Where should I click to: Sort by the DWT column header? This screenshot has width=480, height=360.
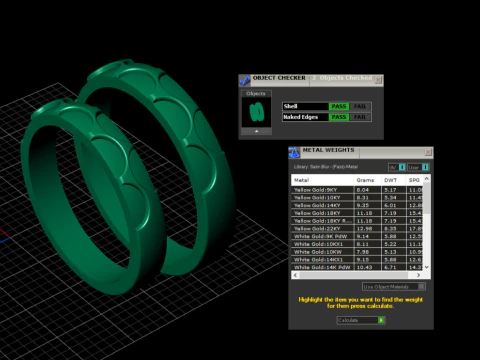pos(394,180)
